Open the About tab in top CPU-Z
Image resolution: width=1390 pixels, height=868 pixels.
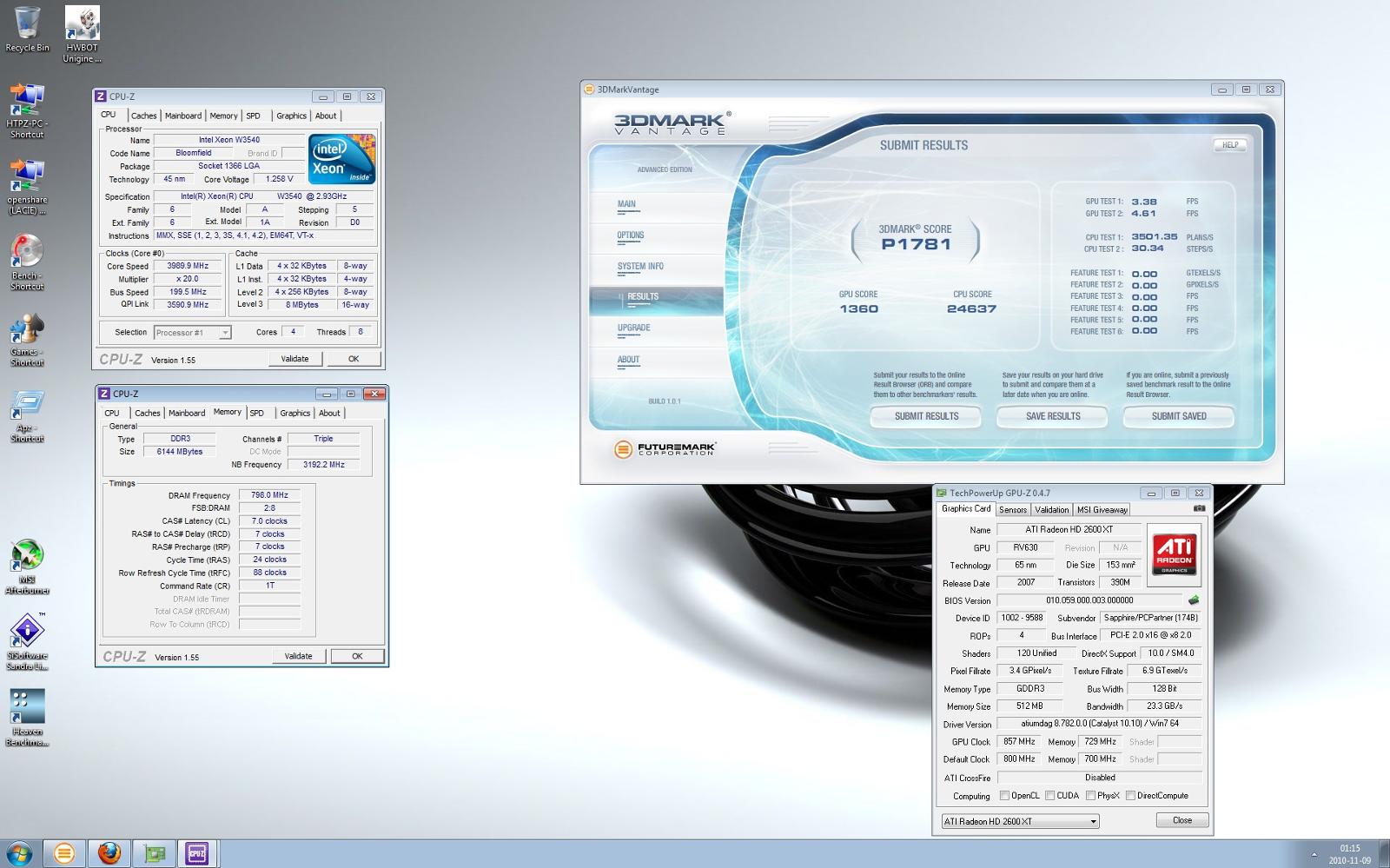[x=326, y=116]
